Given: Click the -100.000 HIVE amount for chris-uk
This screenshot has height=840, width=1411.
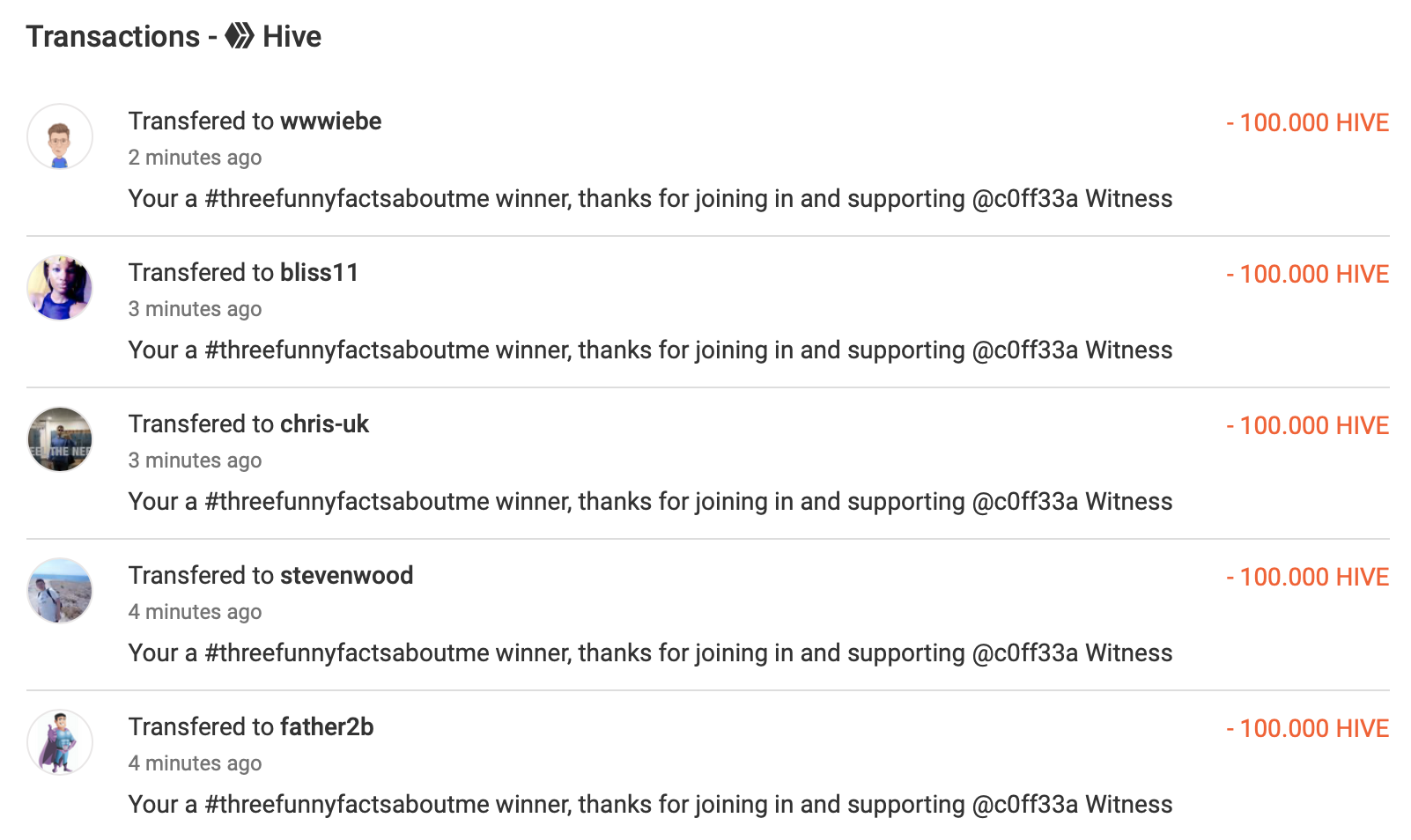Looking at the screenshot, I should pos(1307,425).
